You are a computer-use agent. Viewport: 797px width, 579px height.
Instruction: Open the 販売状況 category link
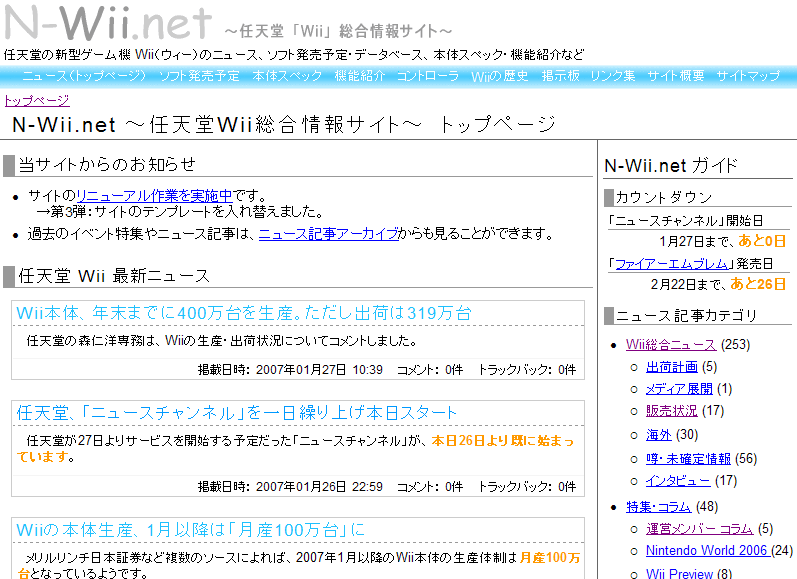[x=671, y=411]
